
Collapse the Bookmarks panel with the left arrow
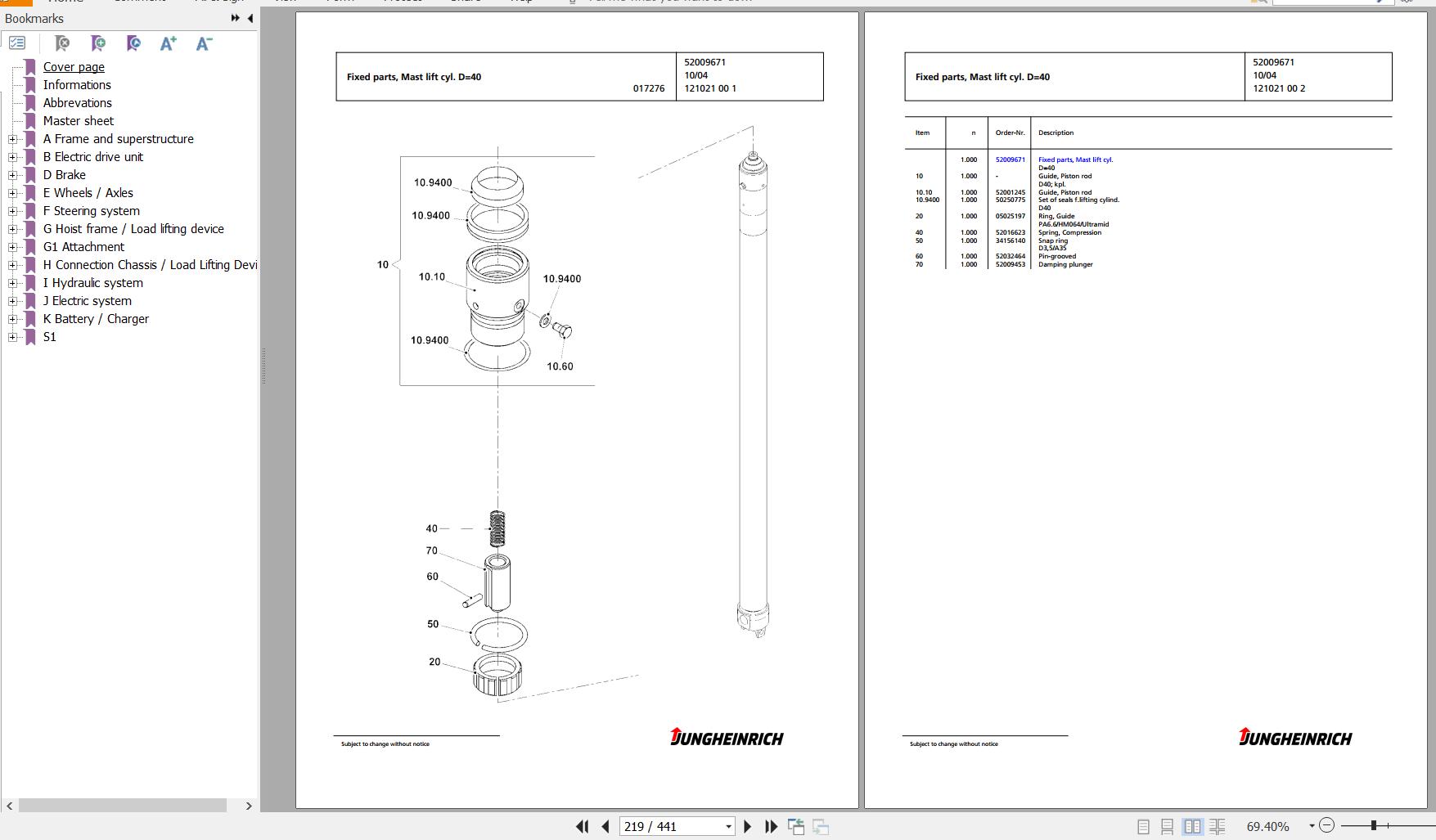click(250, 18)
